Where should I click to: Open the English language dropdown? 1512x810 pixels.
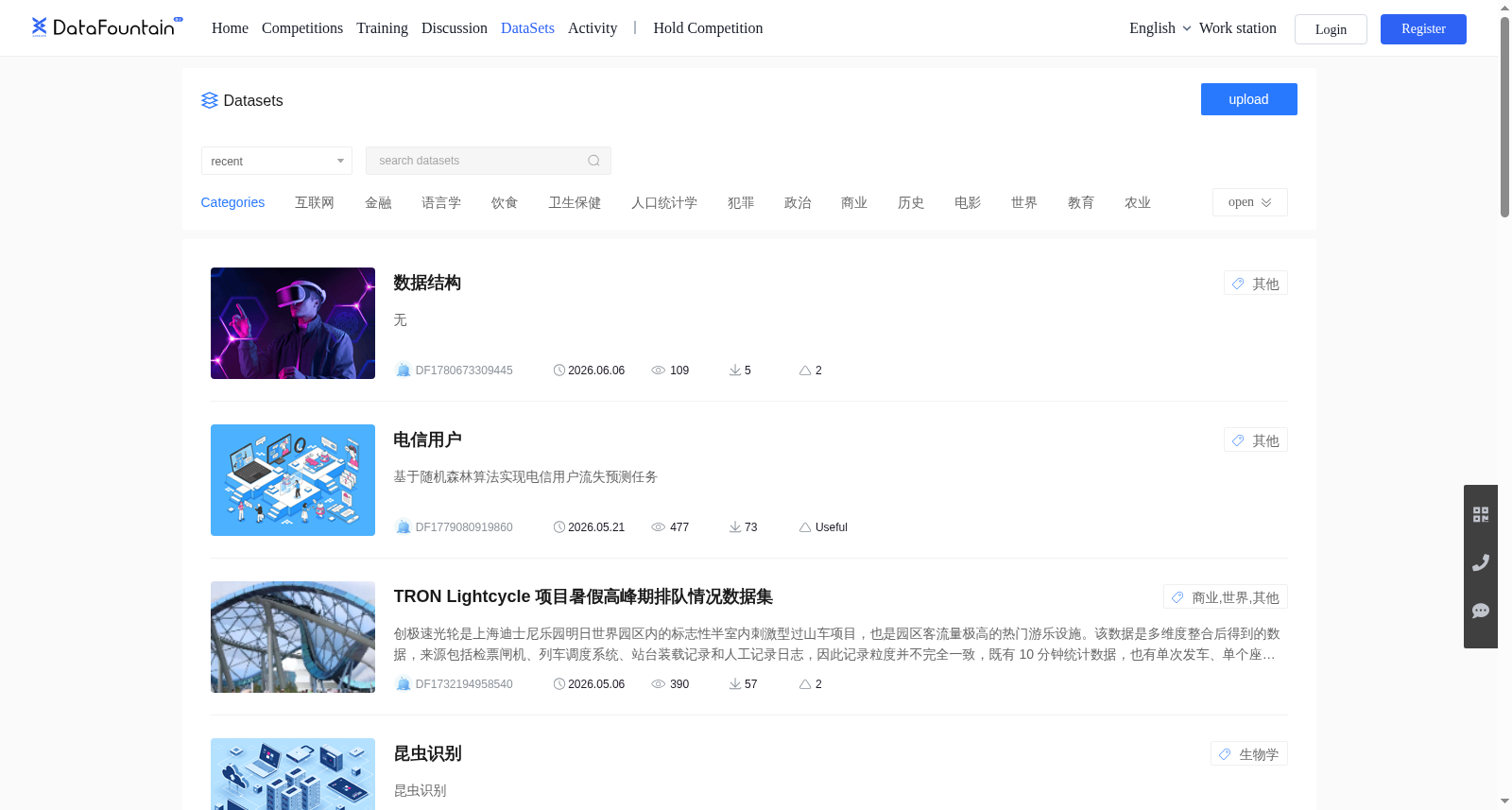(x=1160, y=28)
